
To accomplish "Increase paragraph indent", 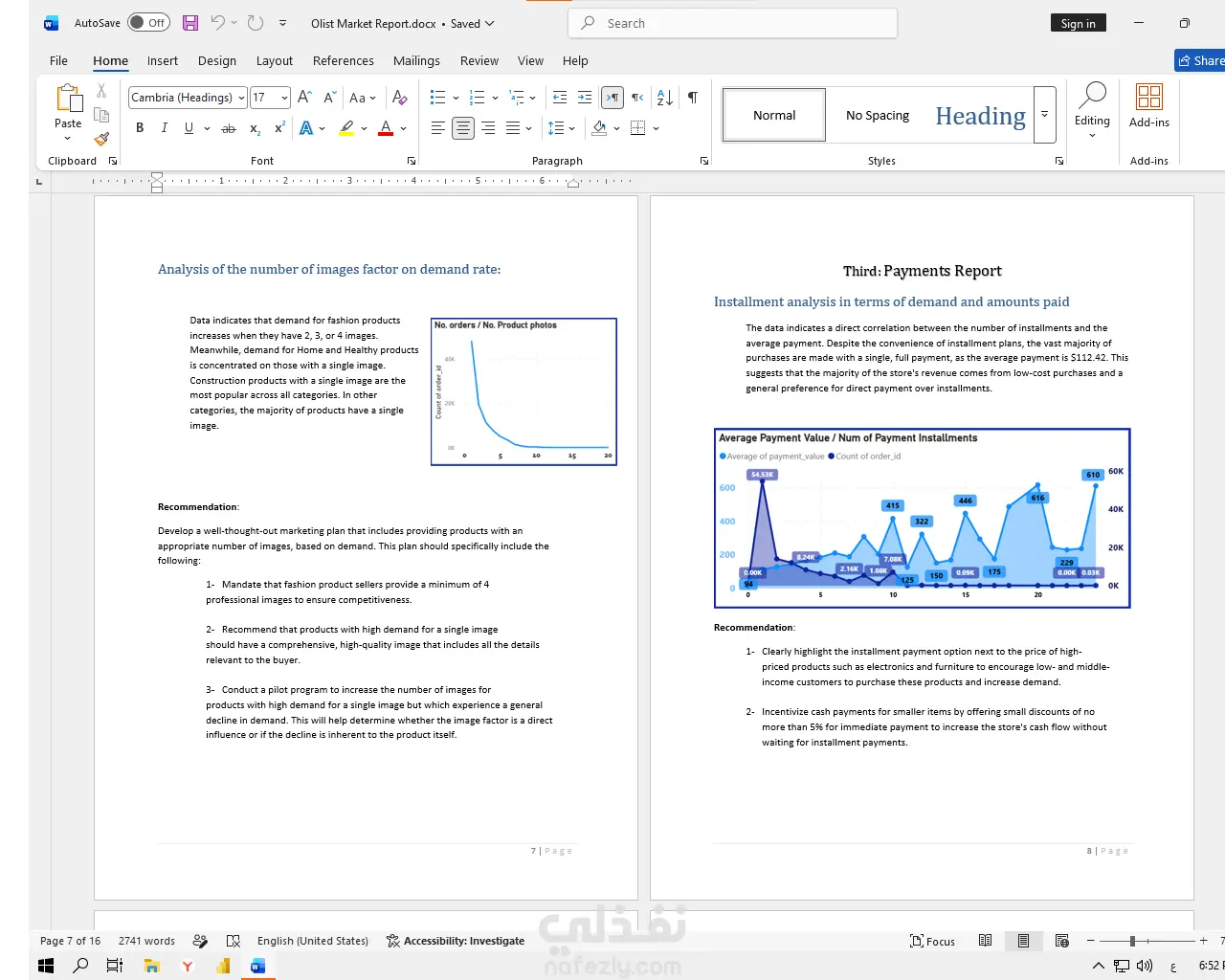I will (585, 97).
